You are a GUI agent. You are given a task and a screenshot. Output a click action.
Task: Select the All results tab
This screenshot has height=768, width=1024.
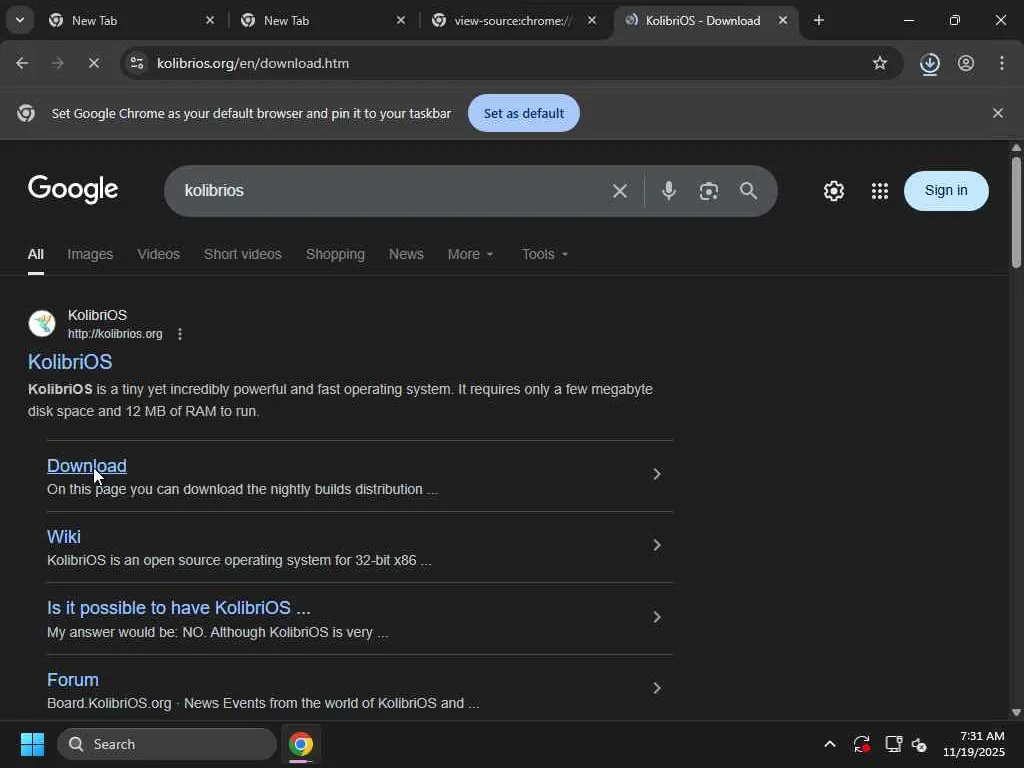point(36,254)
